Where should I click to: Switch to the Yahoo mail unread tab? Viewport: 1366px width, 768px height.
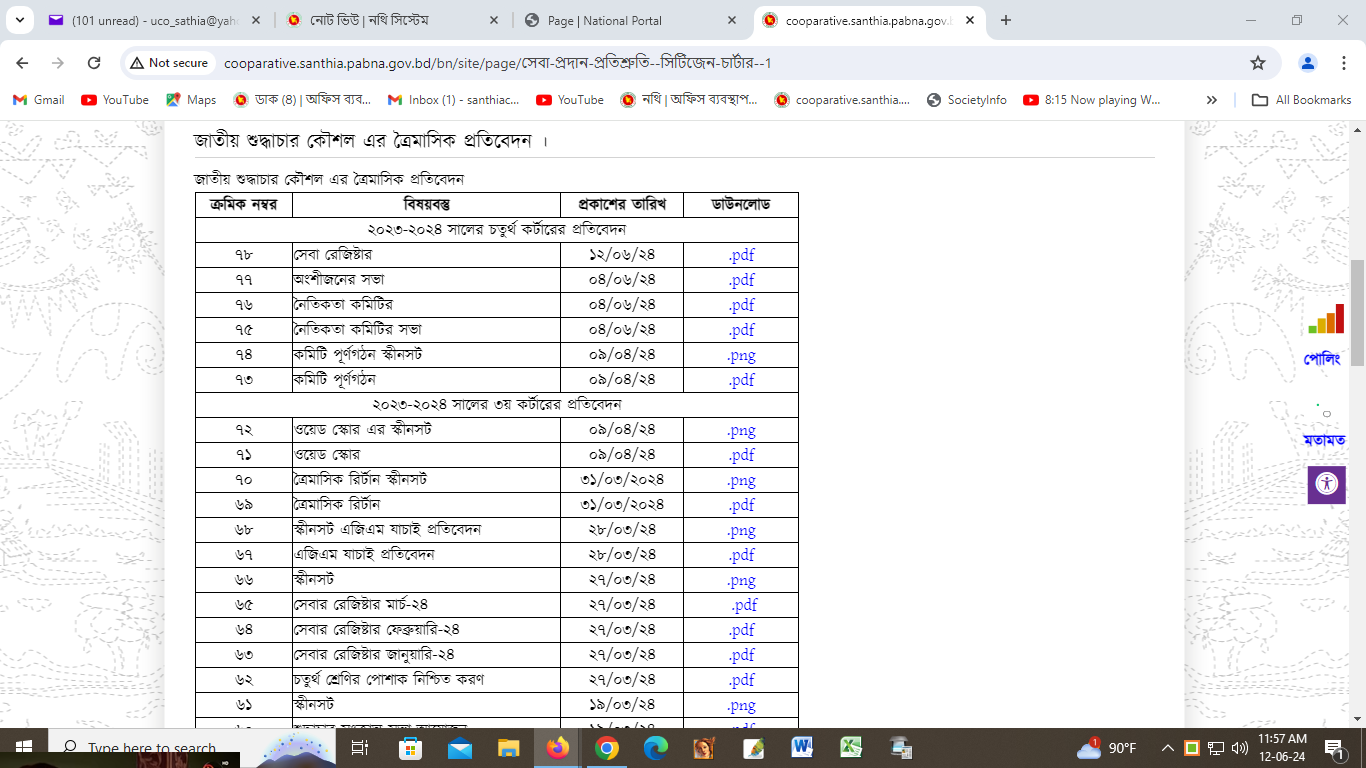[x=150, y=20]
